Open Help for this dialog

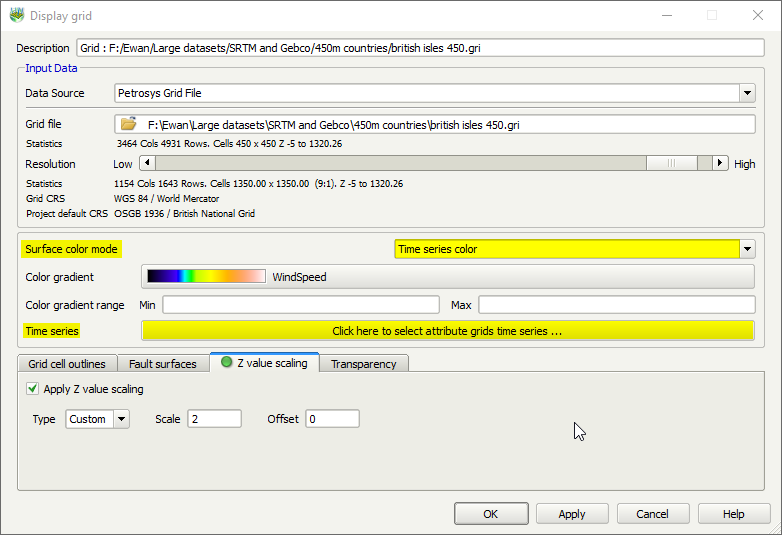tap(733, 514)
